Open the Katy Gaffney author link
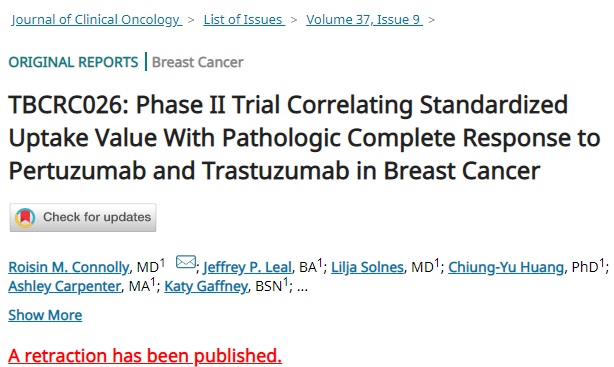614x367 pixels. (x=206, y=286)
